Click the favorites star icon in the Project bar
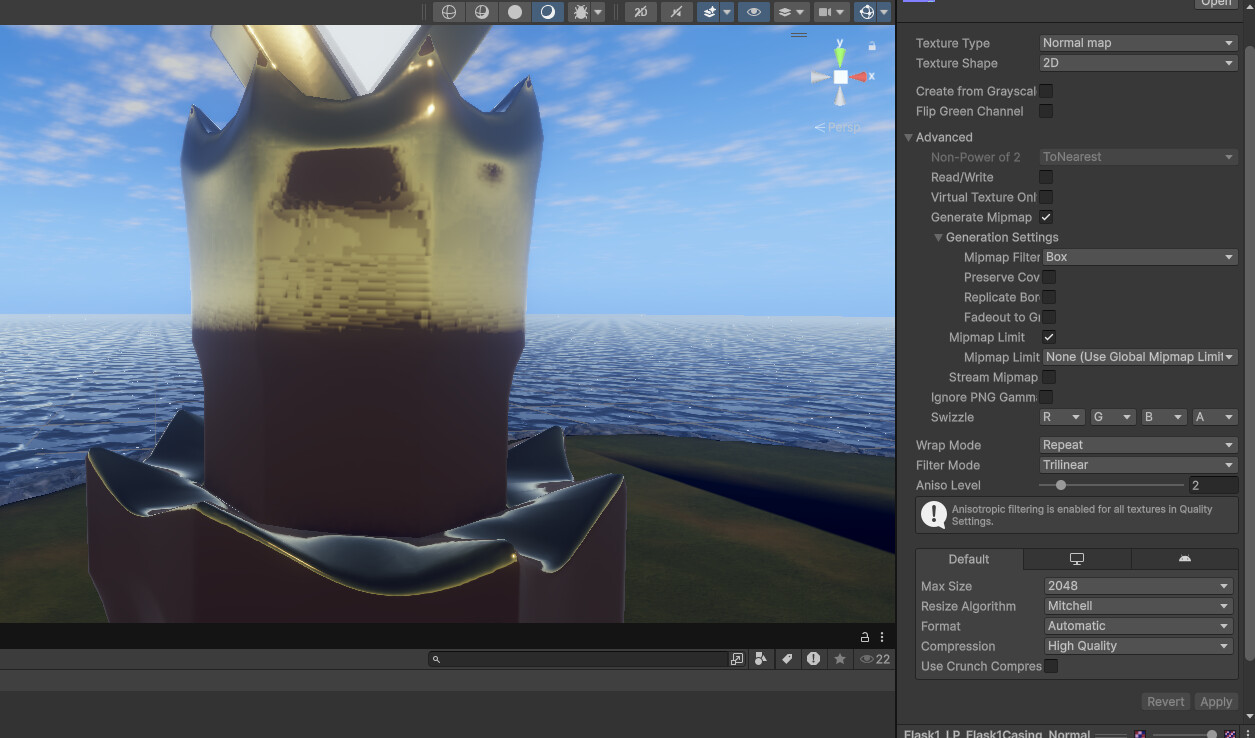 (840, 659)
